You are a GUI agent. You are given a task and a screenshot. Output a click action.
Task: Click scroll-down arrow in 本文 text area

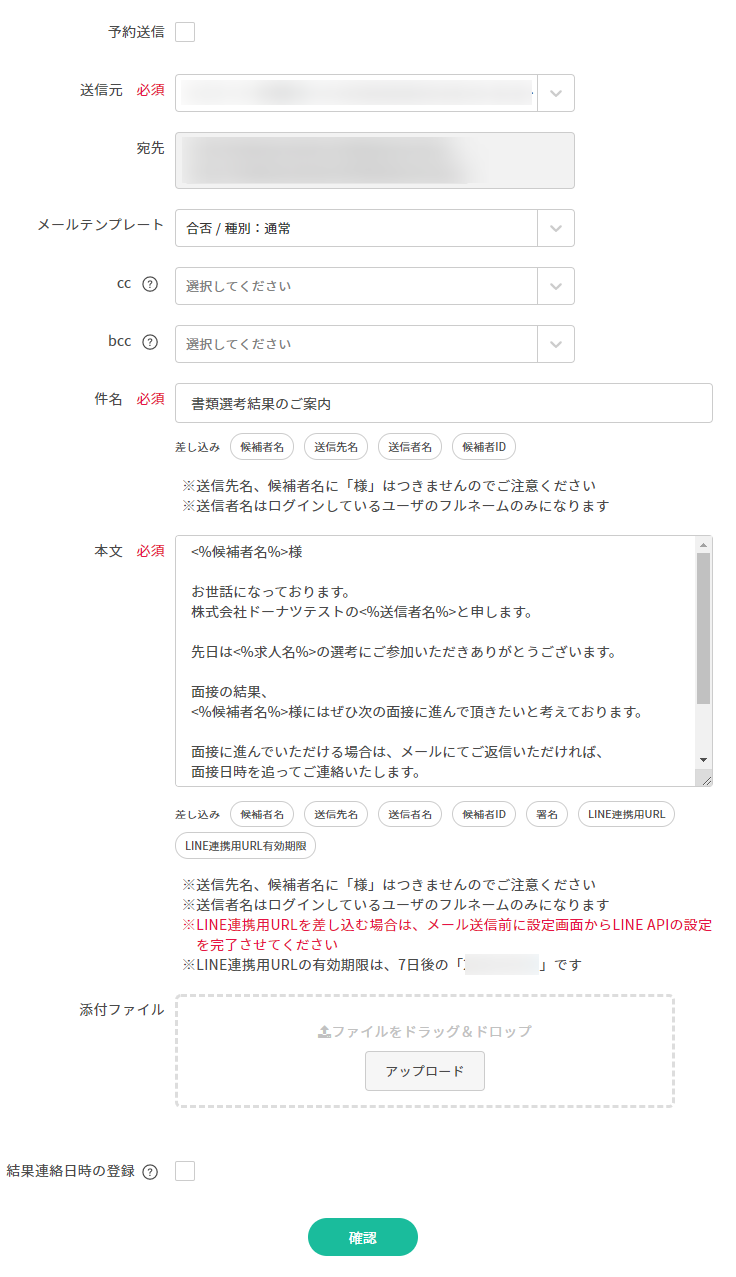(x=703, y=760)
